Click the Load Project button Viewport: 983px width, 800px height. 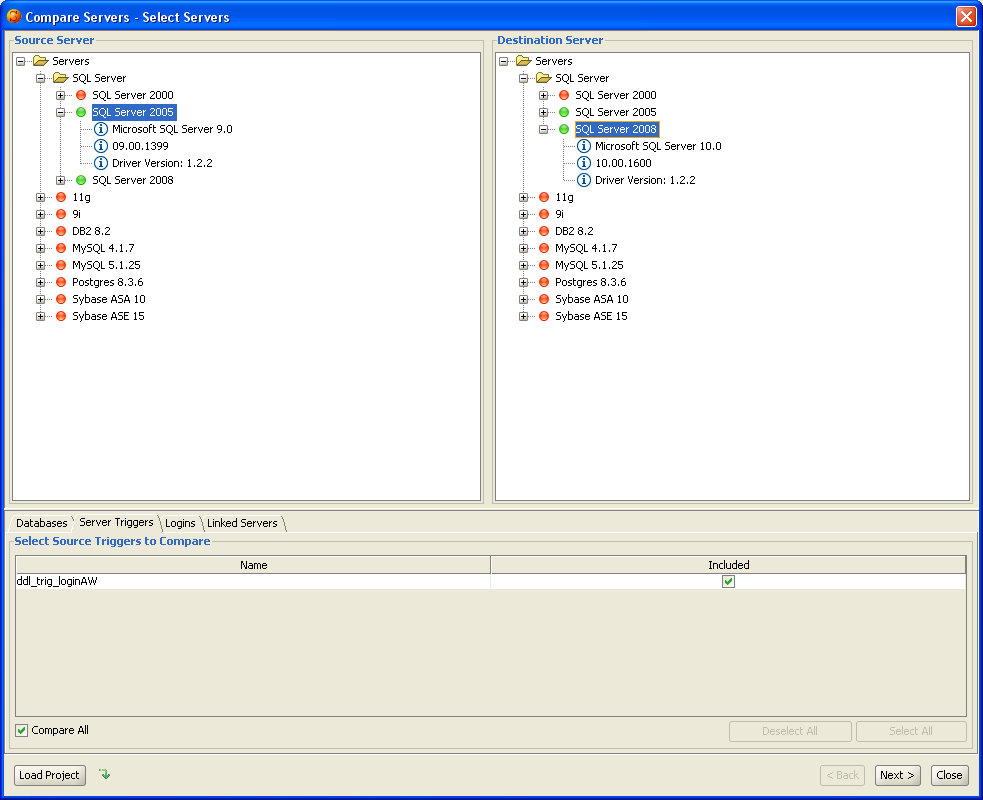[x=50, y=775]
